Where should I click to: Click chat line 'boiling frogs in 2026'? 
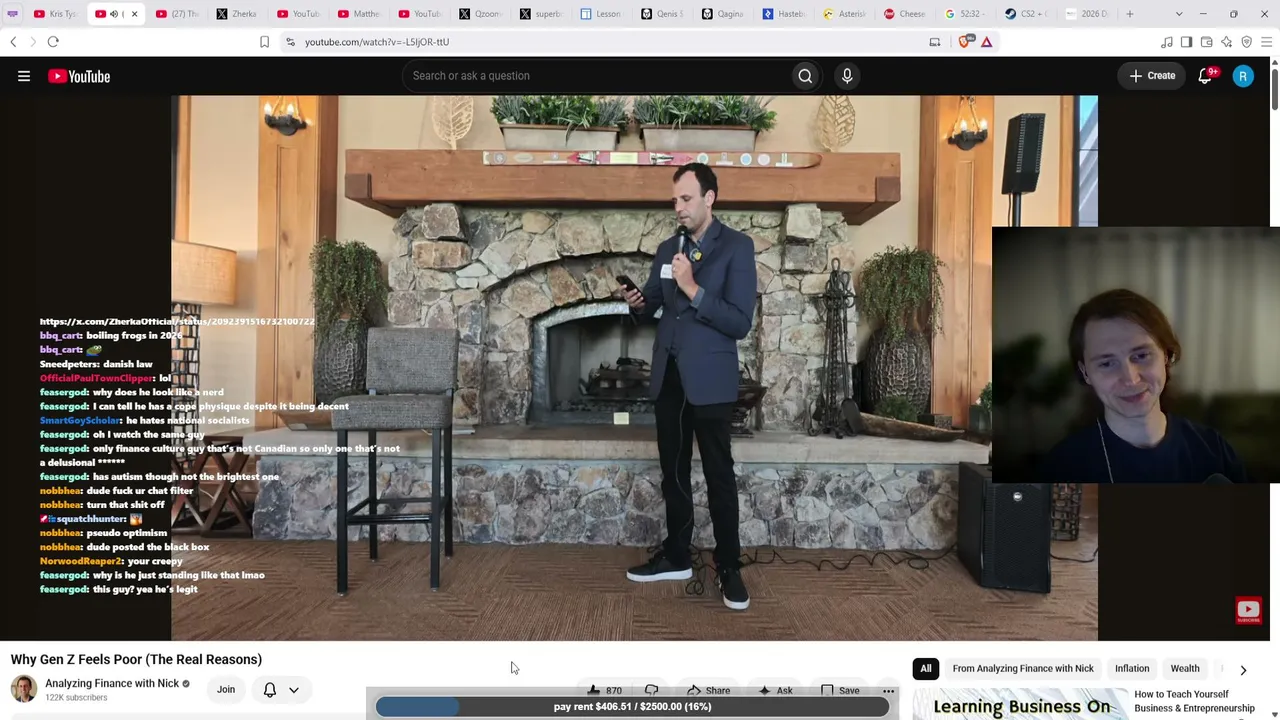111,336
